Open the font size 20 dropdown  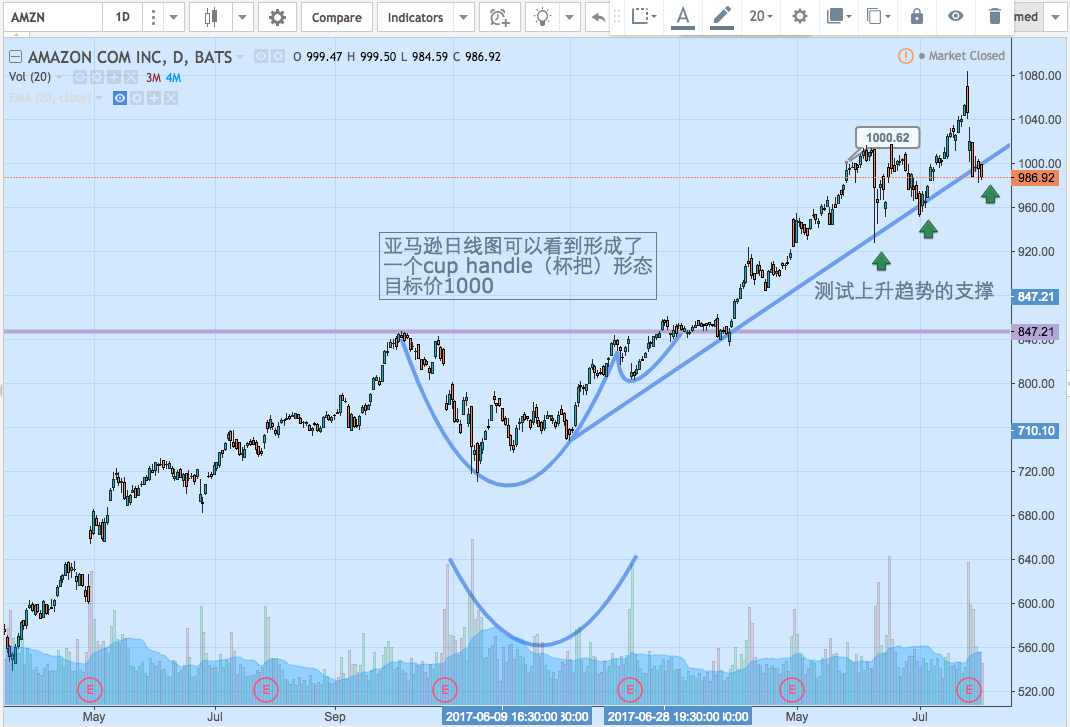coord(760,16)
